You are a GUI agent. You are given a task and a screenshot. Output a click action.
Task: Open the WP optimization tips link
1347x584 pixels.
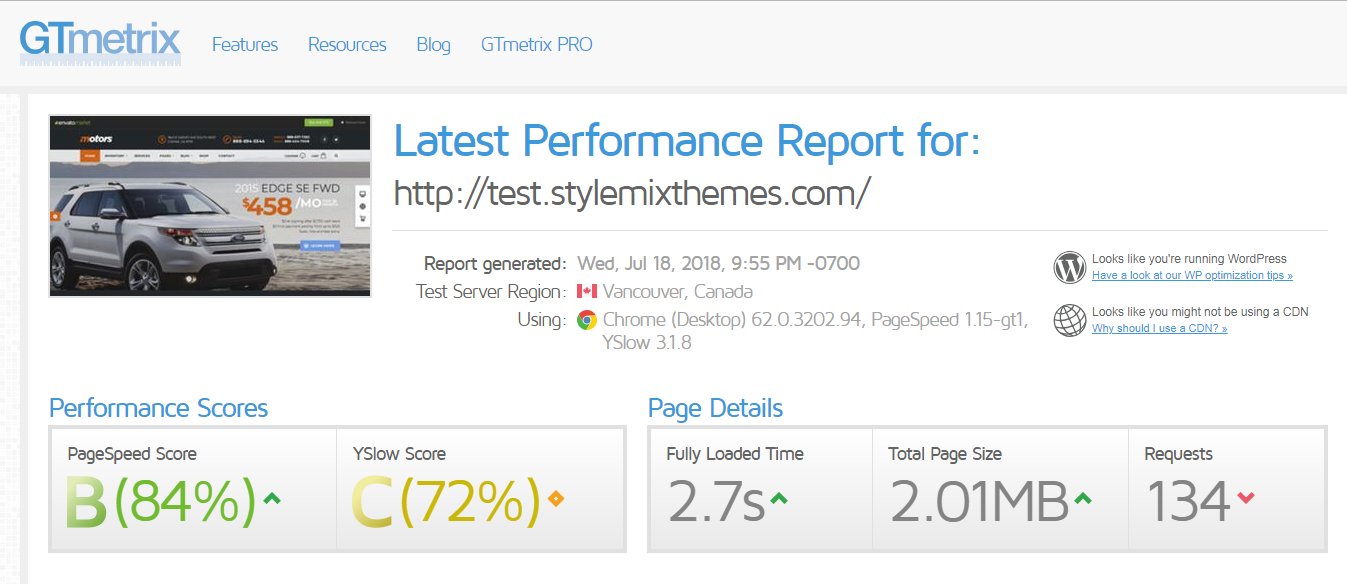(x=1192, y=276)
